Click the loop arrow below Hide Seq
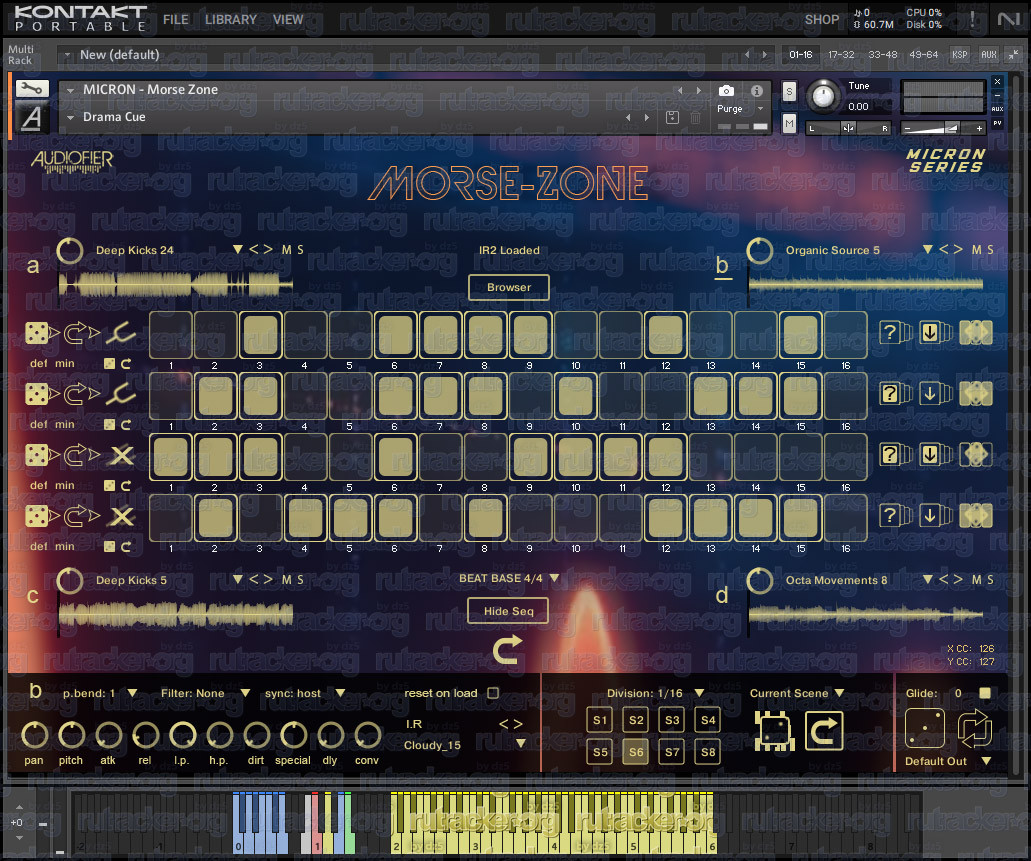 pos(508,649)
